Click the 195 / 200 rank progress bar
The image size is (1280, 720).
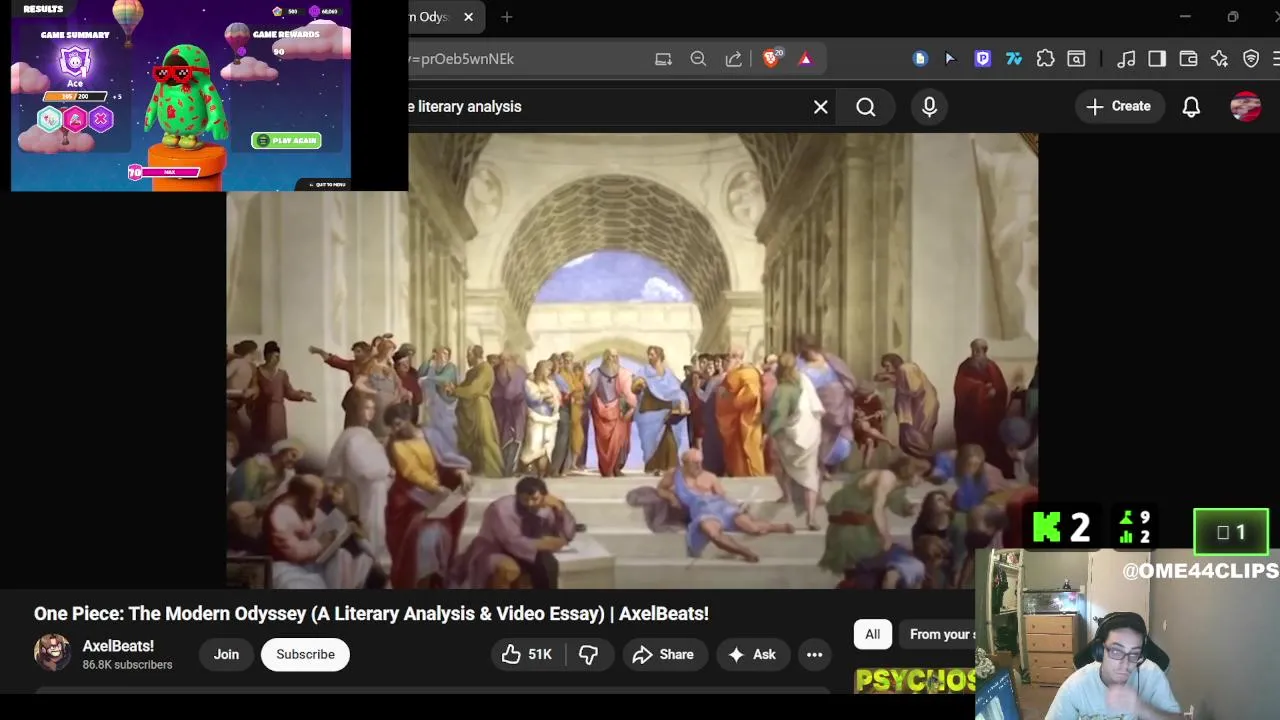click(75, 97)
